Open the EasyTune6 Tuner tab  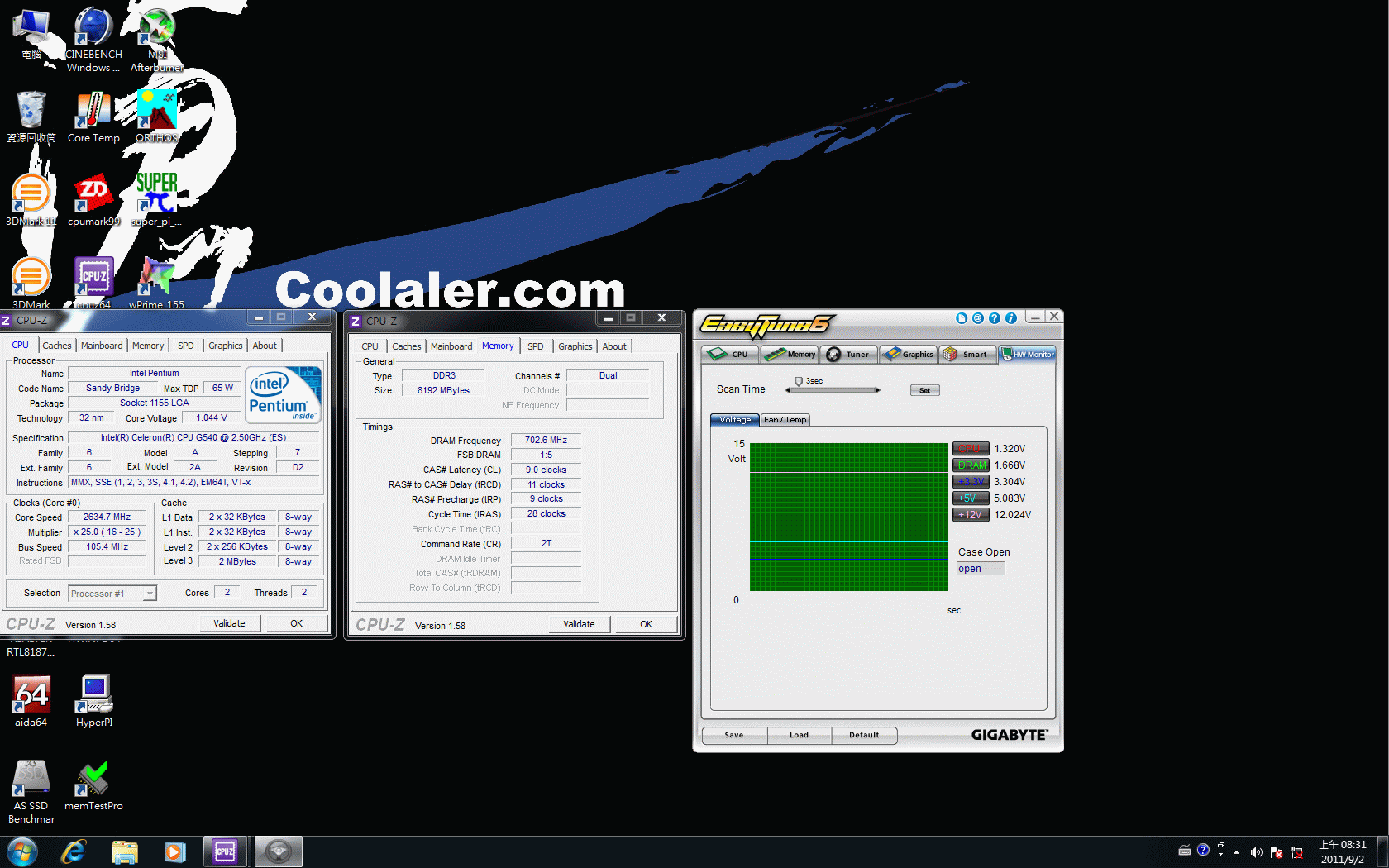tap(849, 354)
